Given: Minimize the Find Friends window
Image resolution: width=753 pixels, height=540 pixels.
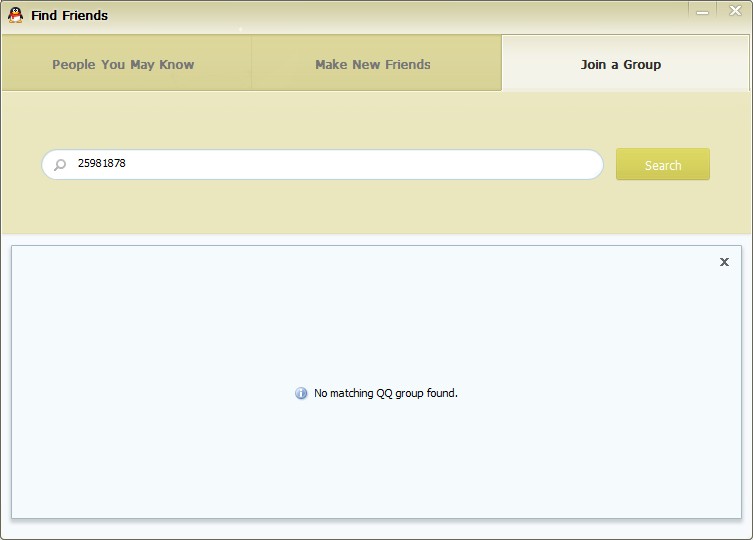Looking at the screenshot, I should coord(703,12).
